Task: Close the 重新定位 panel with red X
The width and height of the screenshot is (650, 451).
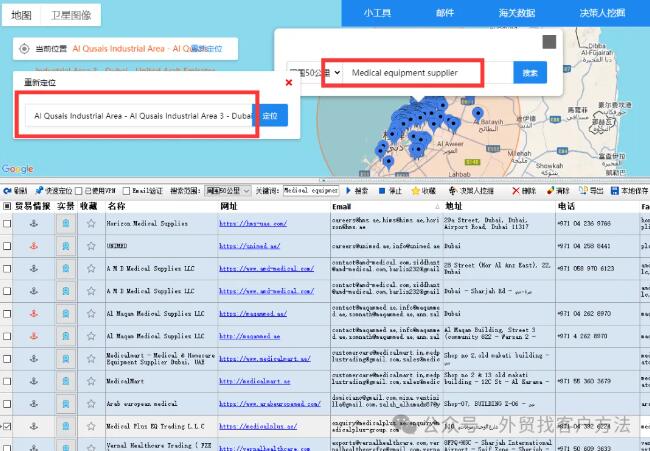Action: [x=289, y=82]
